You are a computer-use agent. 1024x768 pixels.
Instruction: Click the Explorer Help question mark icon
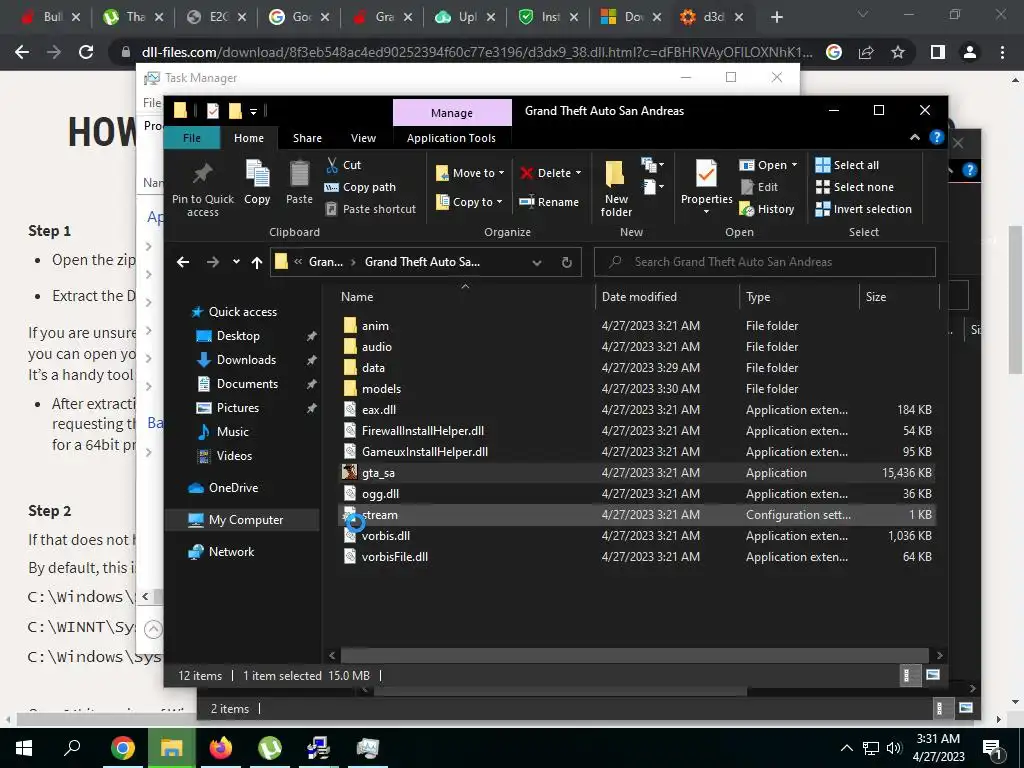tap(936, 137)
